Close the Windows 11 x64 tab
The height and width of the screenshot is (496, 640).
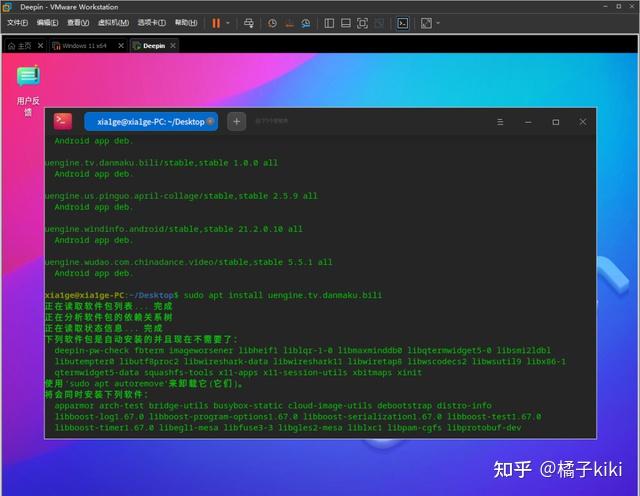tap(121, 46)
